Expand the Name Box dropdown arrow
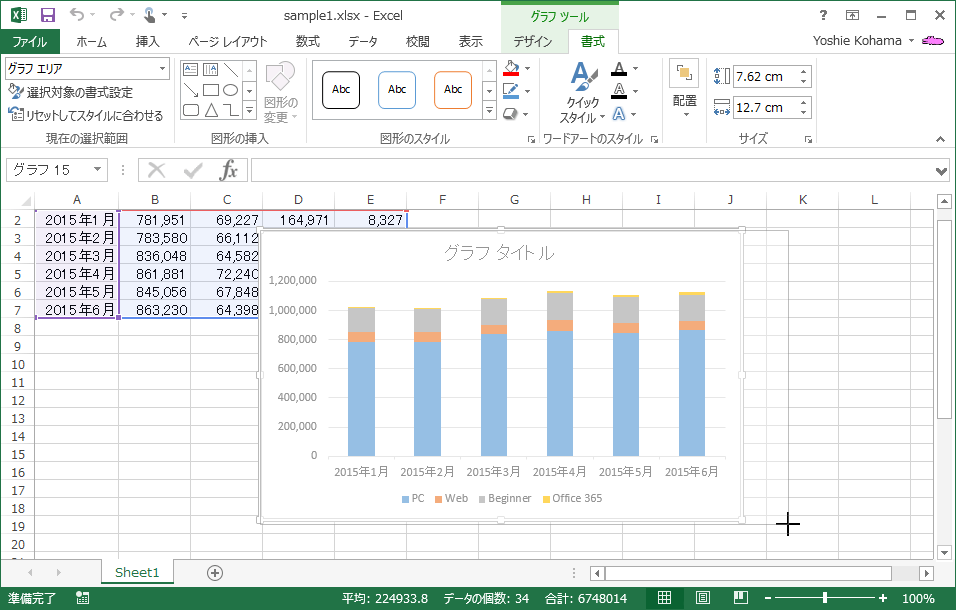 click(x=97, y=170)
